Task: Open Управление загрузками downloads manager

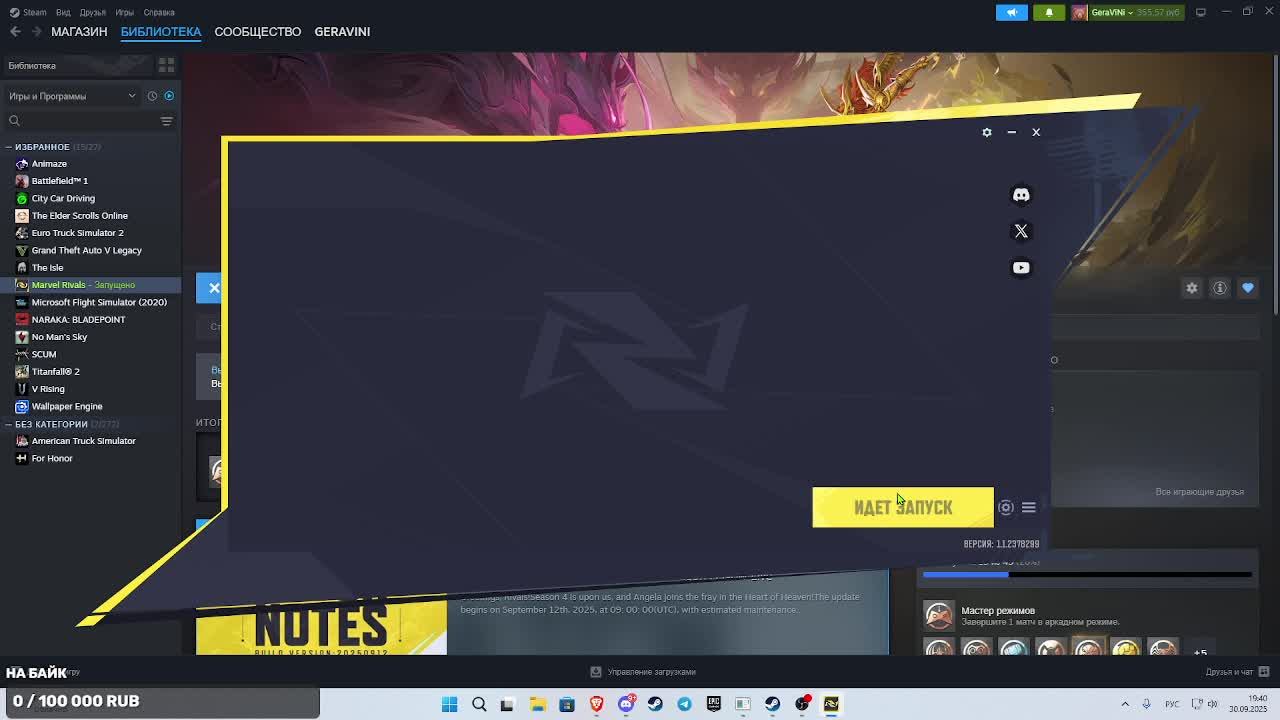Action: pyautogui.click(x=643, y=672)
